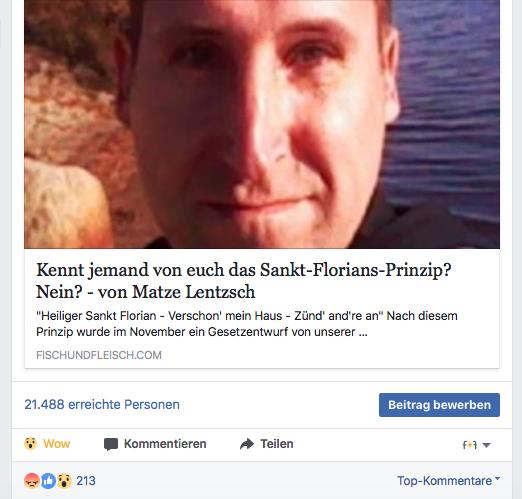This screenshot has width=522, height=499.
Task: Expand the post-as identity selector arrow
Action: click(x=487, y=445)
